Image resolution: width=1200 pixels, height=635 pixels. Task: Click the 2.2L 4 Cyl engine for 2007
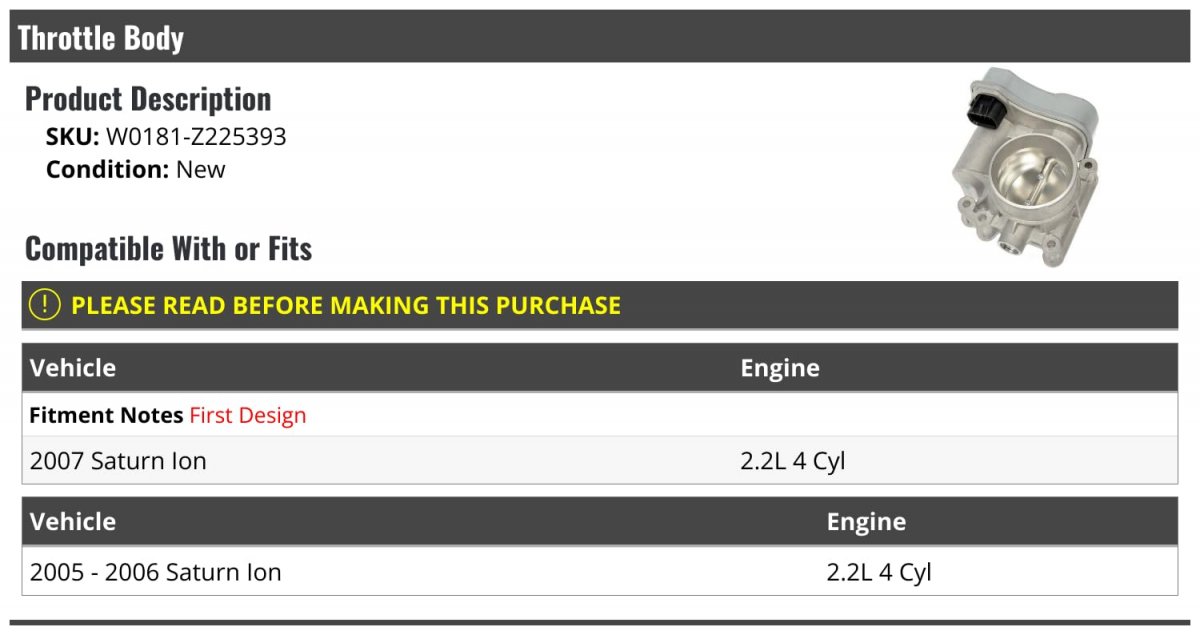click(793, 461)
